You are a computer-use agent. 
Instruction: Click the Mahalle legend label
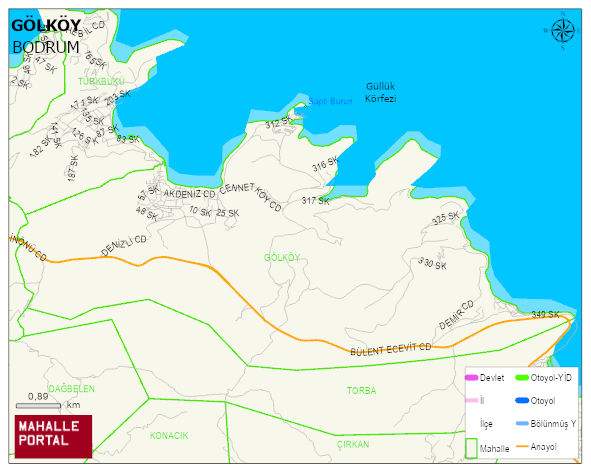(x=495, y=448)
